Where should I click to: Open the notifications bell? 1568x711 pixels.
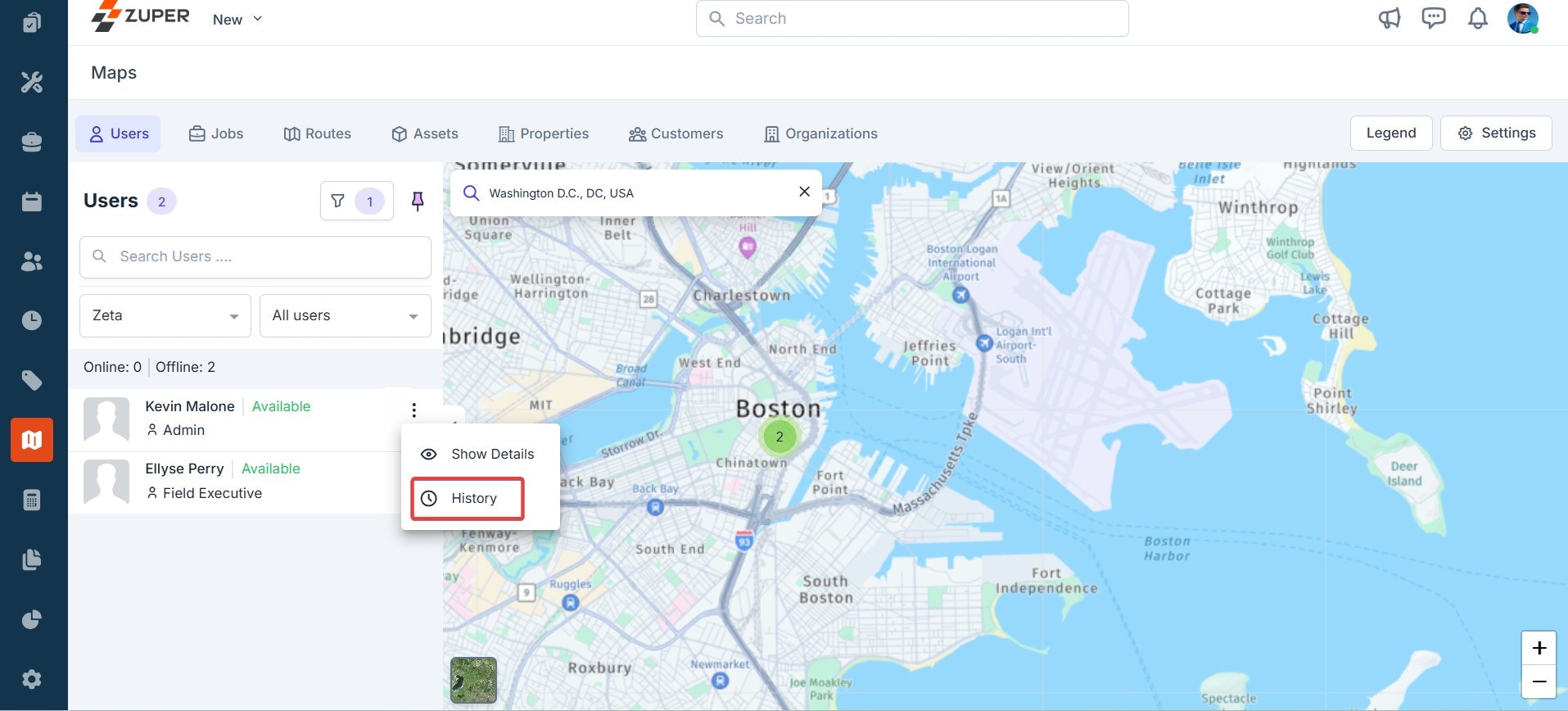tap(1478, 18)
